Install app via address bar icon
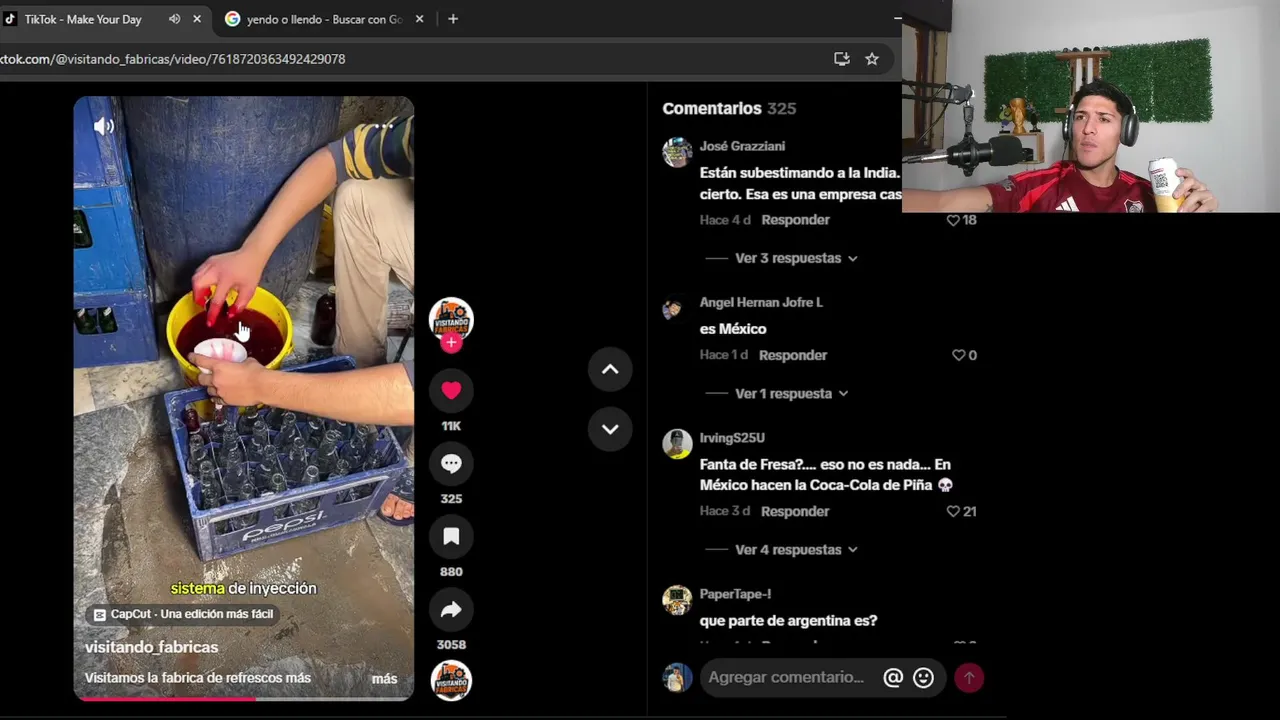Screen dimensions: 1280x720 click(x=842, y=59)
